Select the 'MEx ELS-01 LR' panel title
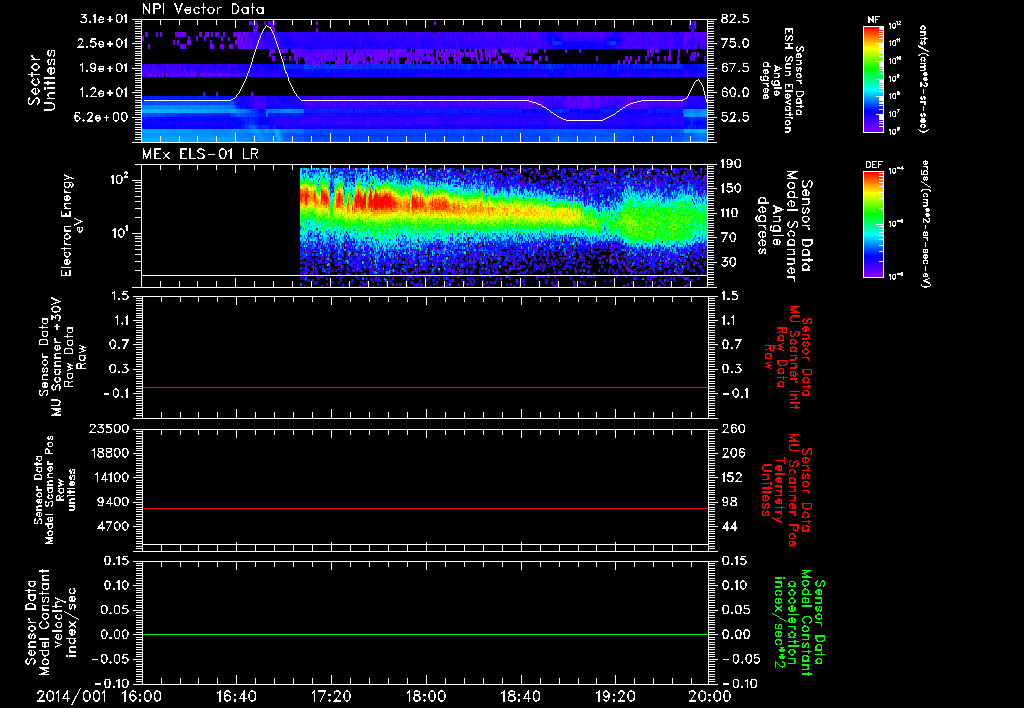The width and height of the screenshot is (1024, 708). point(199,154)
